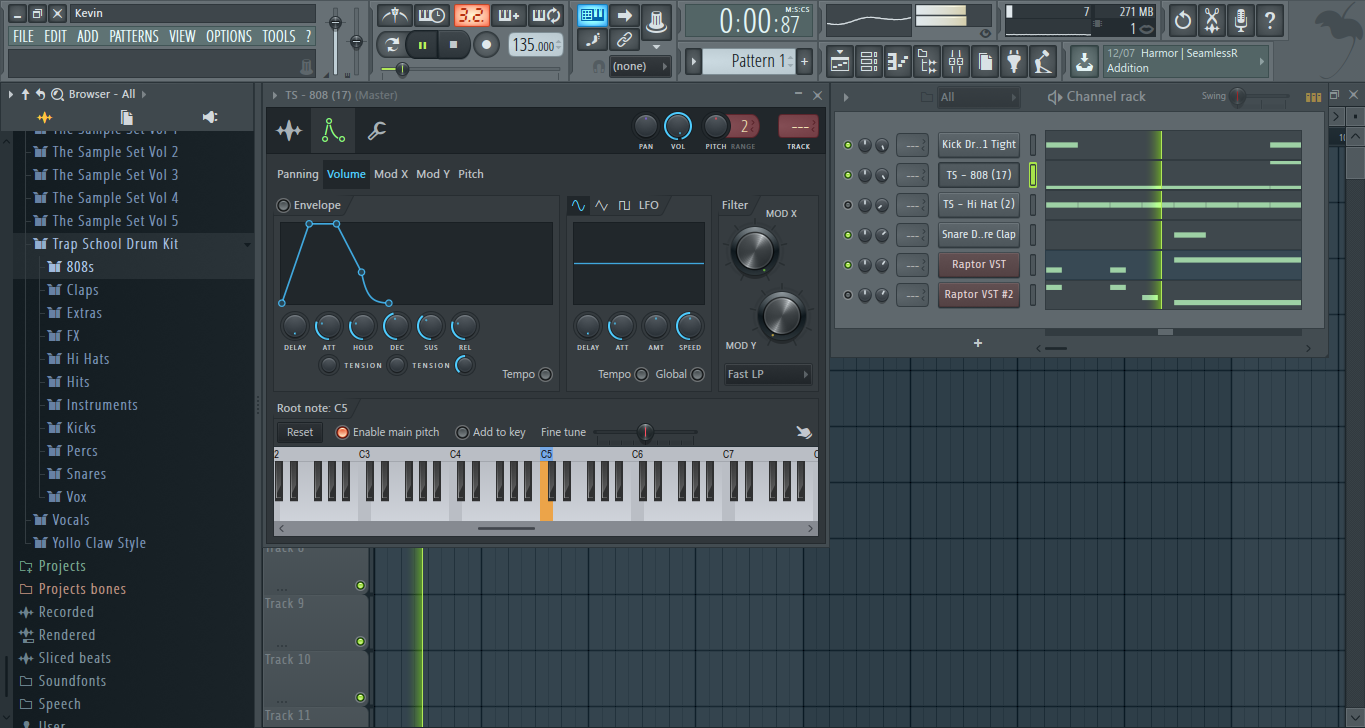Add a channel with the plus icon

(x=978, y=343)
